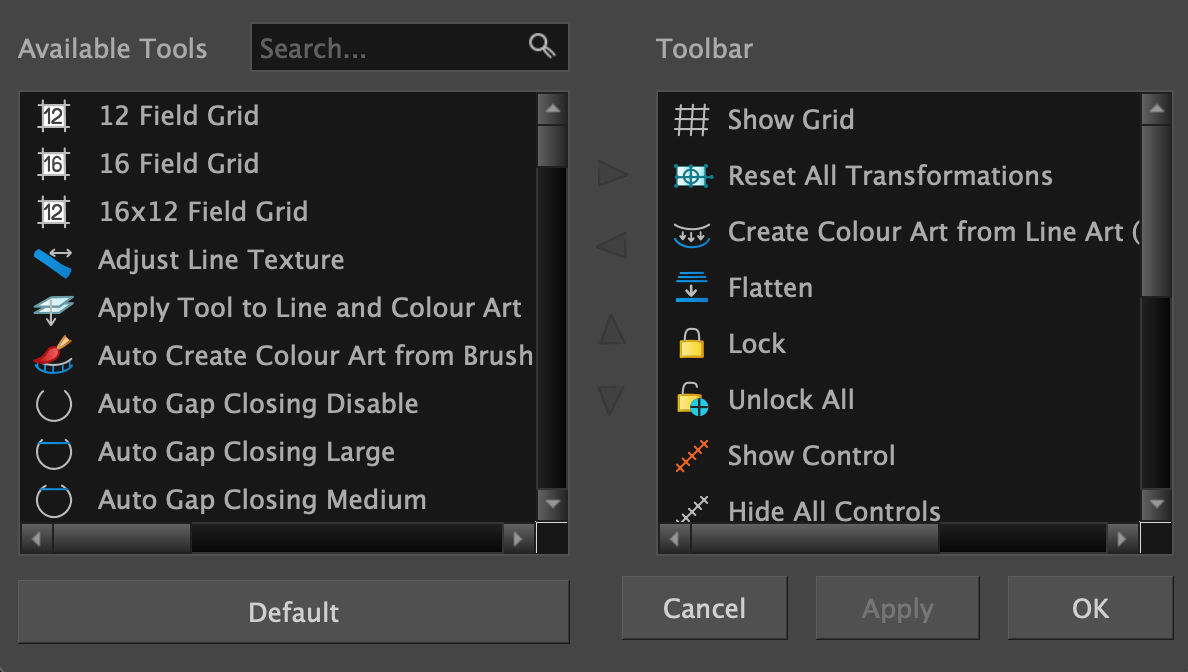Click the Show Grid icon in the Toolbar list
This screenshot has width=1188, height=672.
pyautogui.click(x=691, y=119)
